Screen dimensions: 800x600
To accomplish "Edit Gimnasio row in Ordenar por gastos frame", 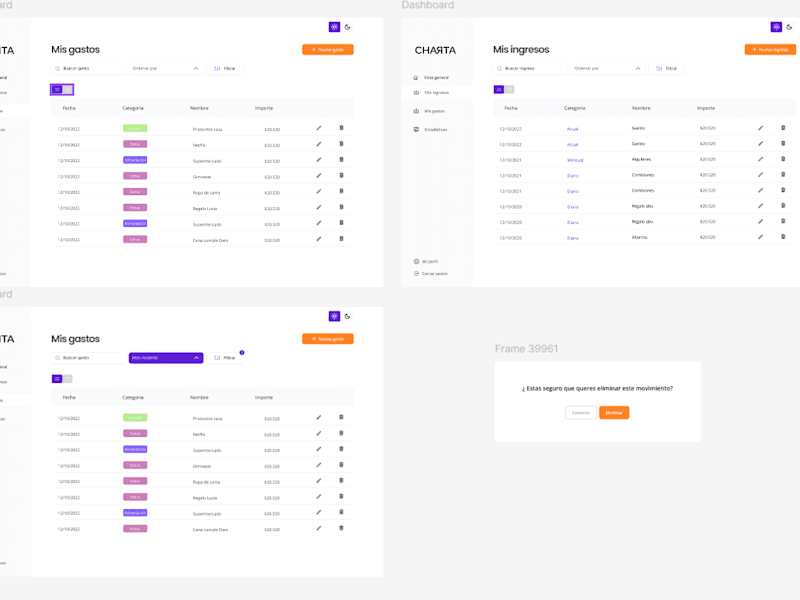I will click(319, 176).
